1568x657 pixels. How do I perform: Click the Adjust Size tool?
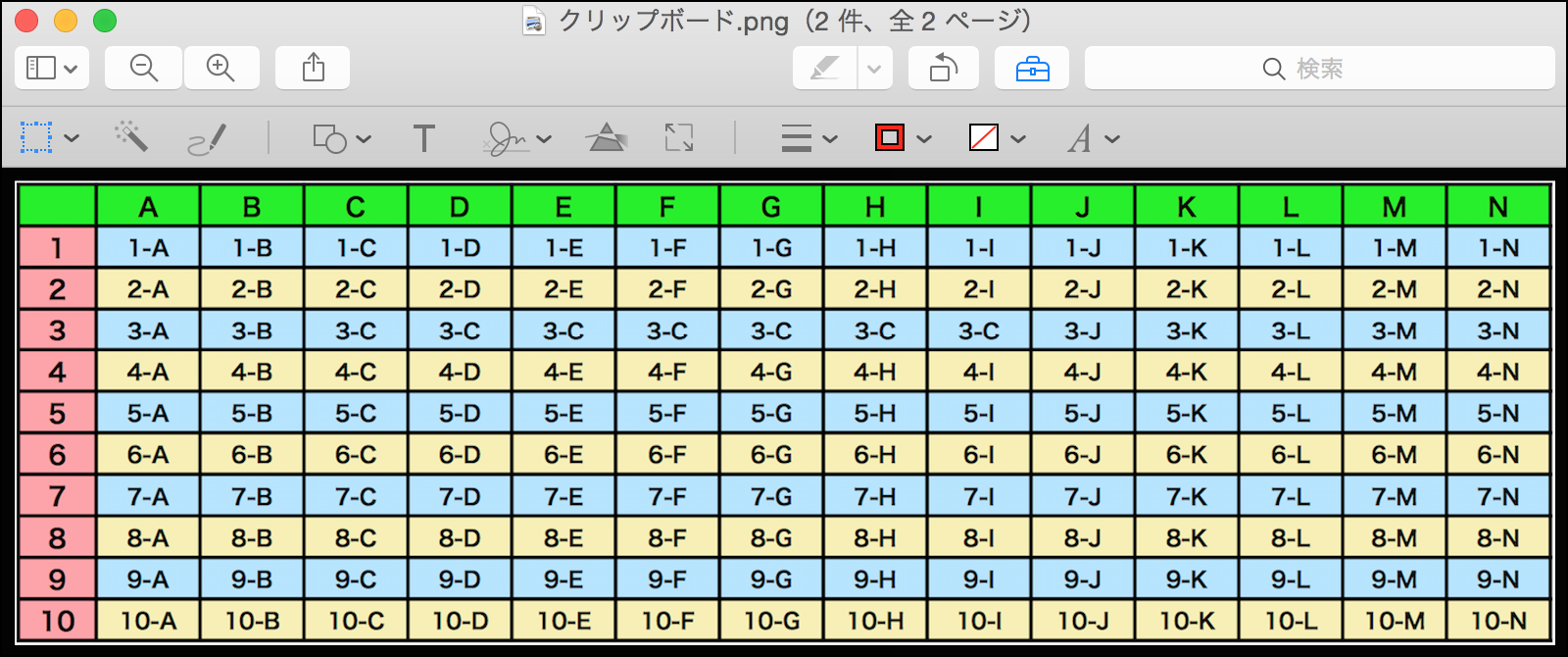[678, 138]
